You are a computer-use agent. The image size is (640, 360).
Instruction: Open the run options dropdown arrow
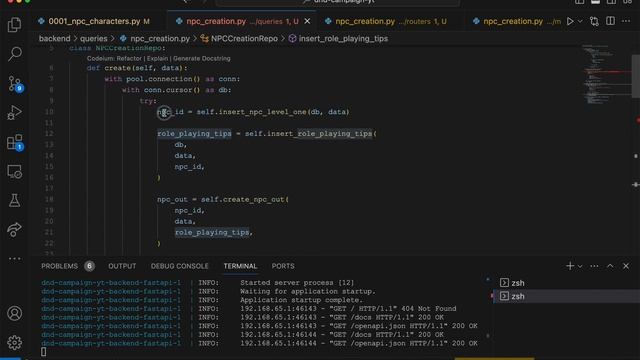[580, 21]
